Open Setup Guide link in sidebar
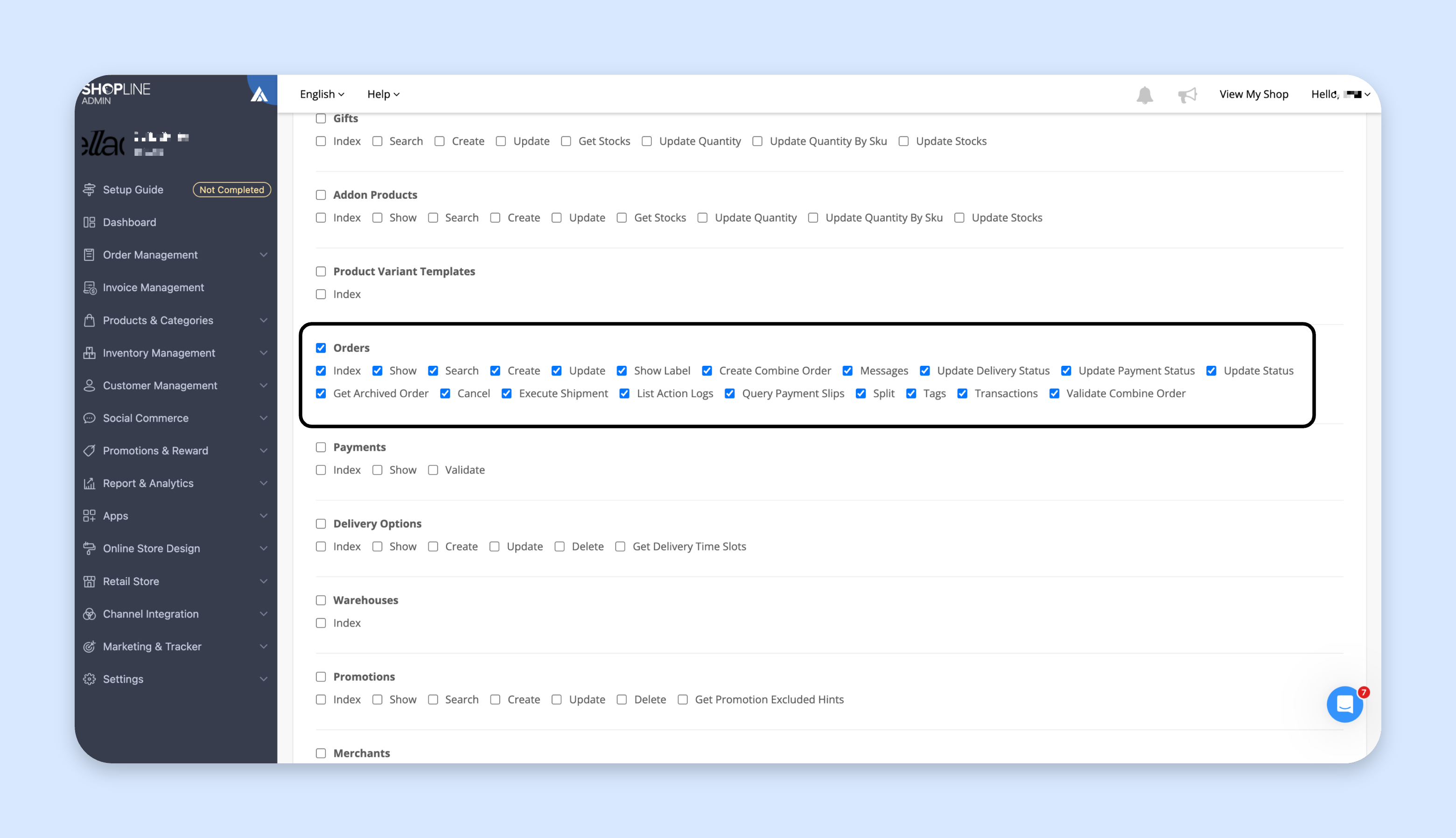The height and width of the screenshot is (838, 1456). click(x=133, y=190)
